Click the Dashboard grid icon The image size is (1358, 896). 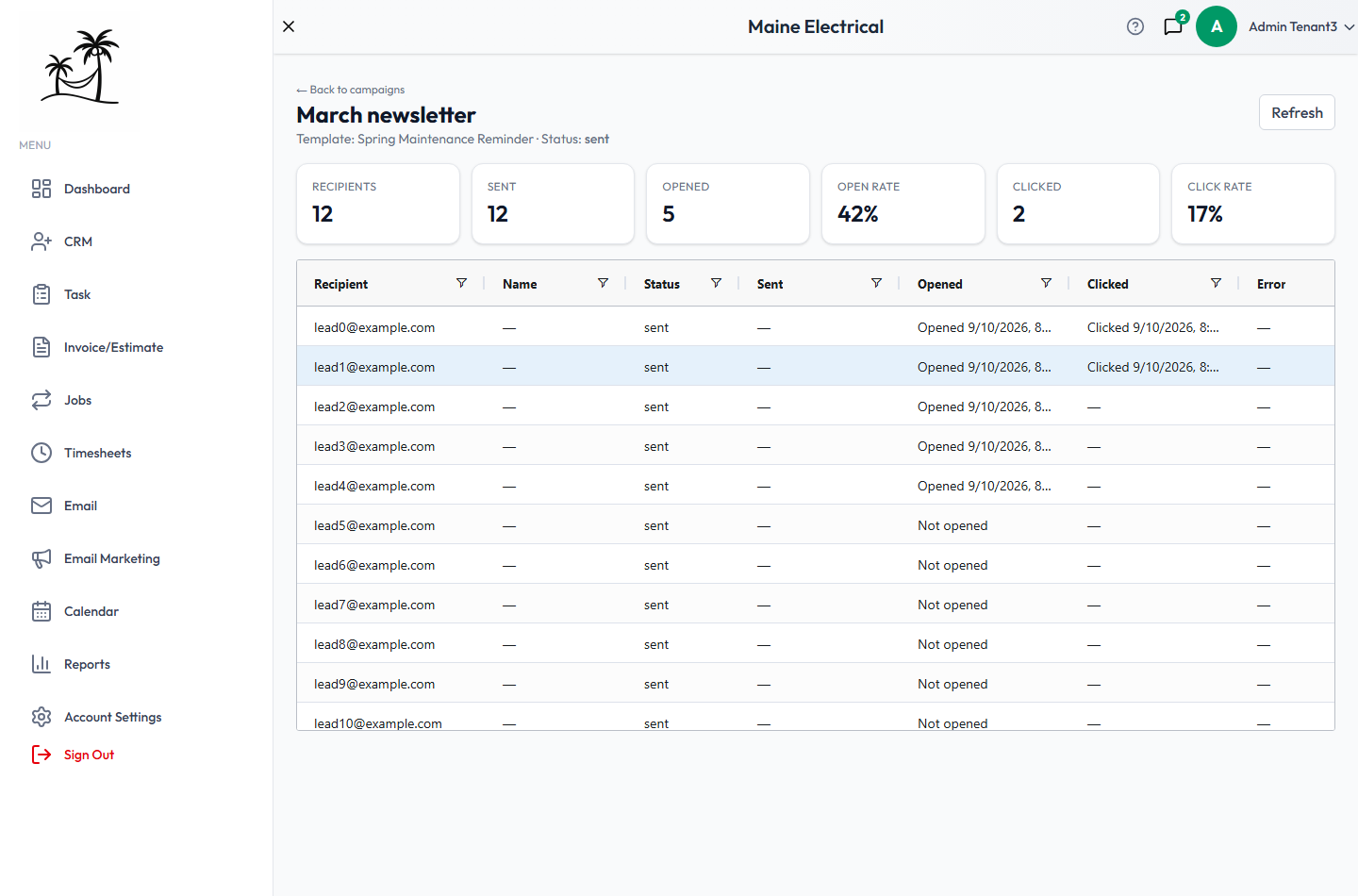[x=41, y=189]
